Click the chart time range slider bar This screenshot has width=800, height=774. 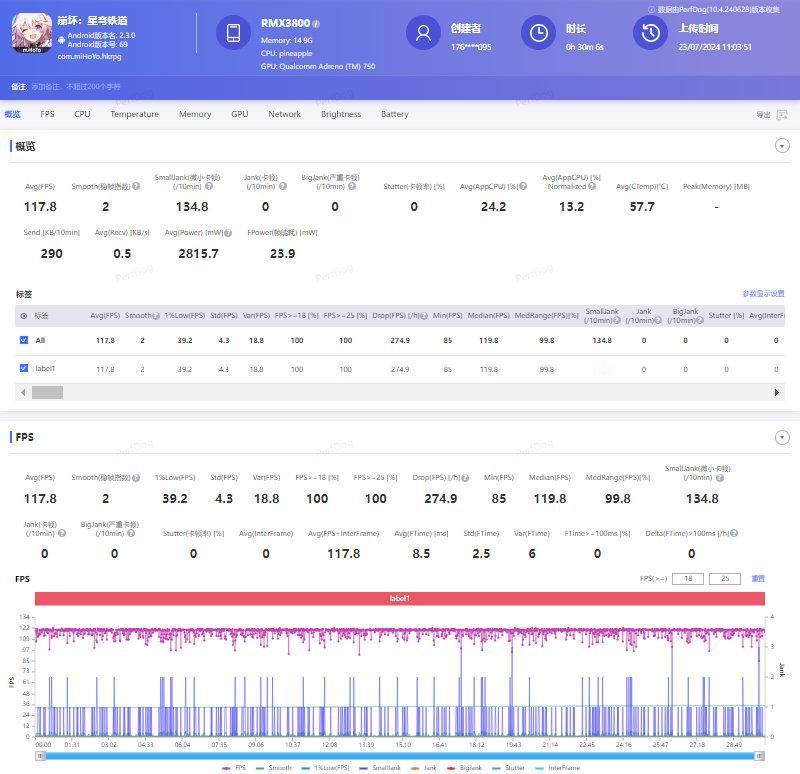[x=400, y=756]
